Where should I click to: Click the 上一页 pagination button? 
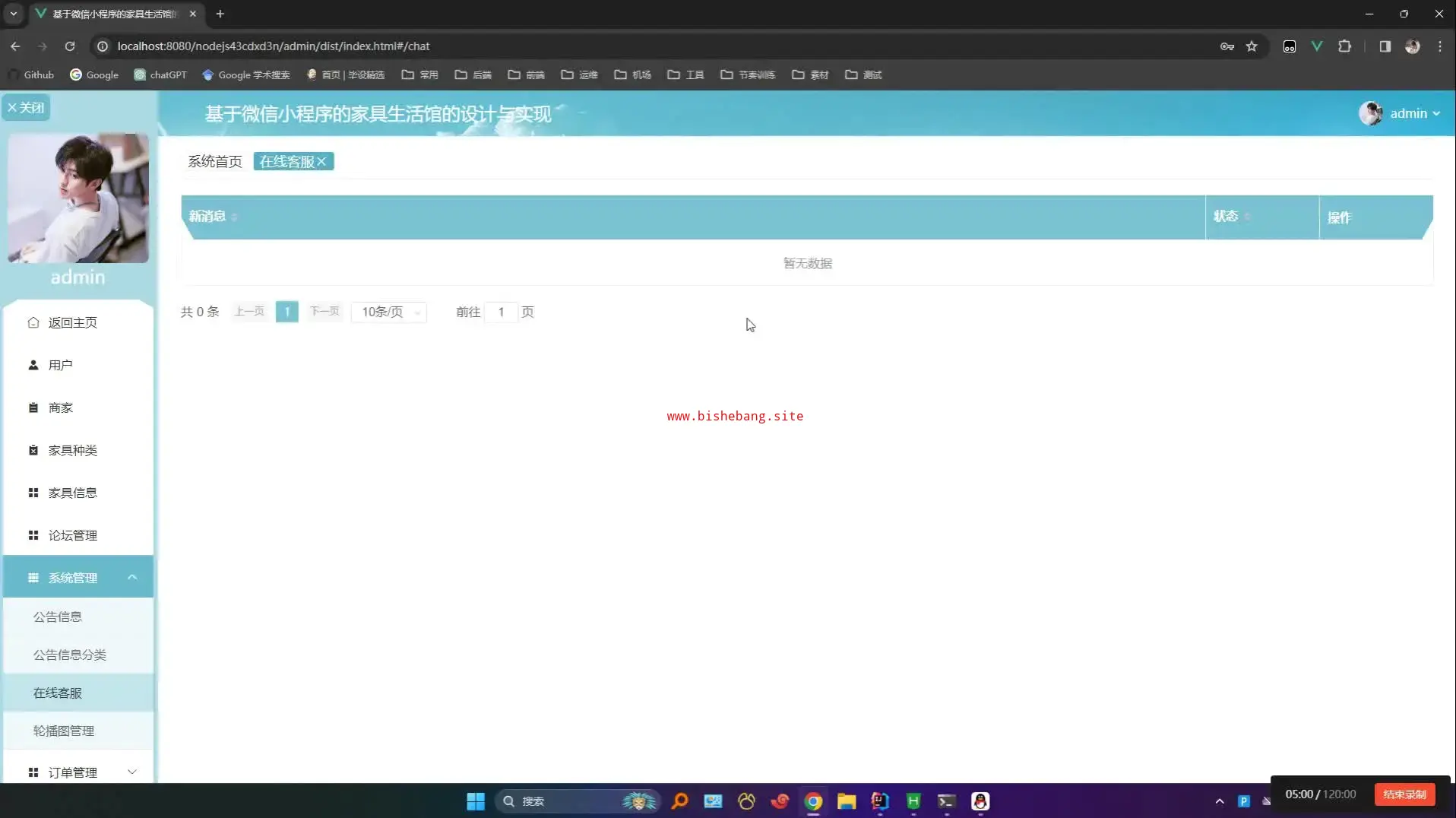[x=249, y=312]
